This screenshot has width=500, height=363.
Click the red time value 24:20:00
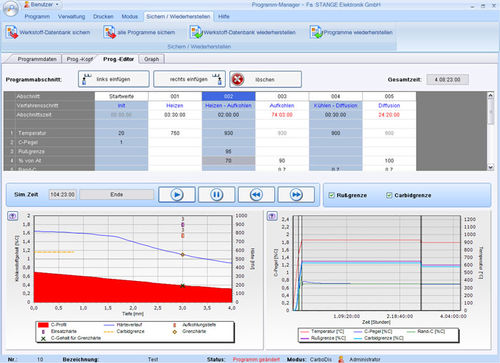tap(389, 115)
